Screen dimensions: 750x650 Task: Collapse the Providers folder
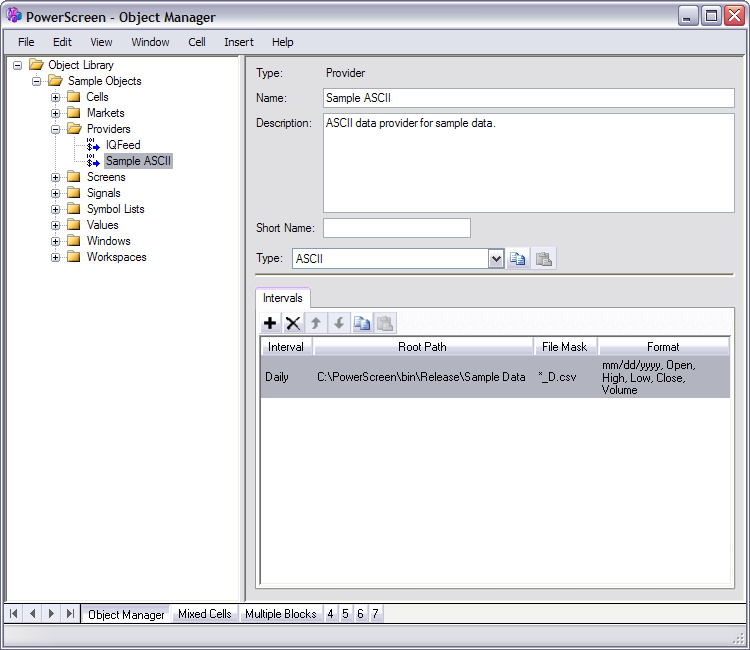point(56,129)
